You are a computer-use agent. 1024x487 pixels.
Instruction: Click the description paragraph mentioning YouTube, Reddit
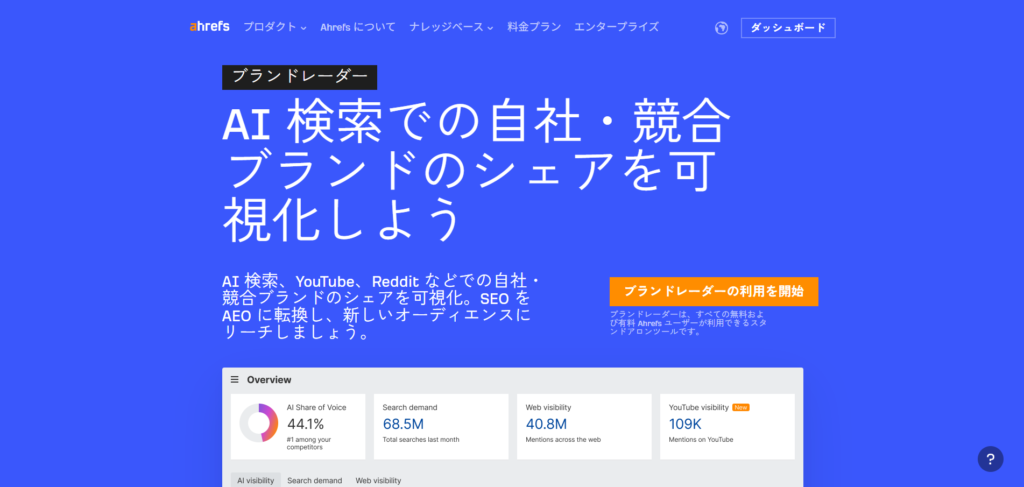382,307
